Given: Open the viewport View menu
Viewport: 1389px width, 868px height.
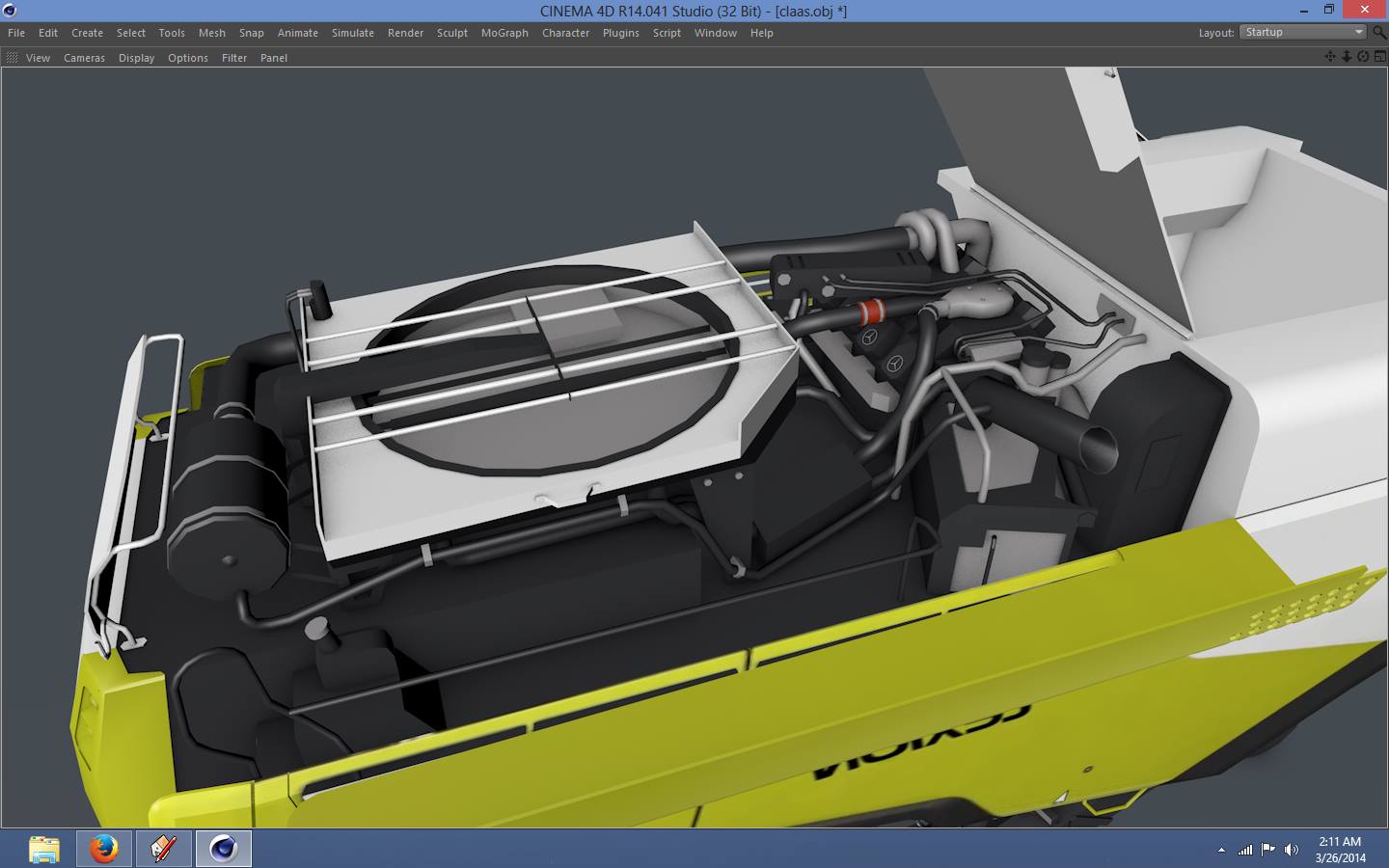Looking at the screenshot, I should coord(38,58).
